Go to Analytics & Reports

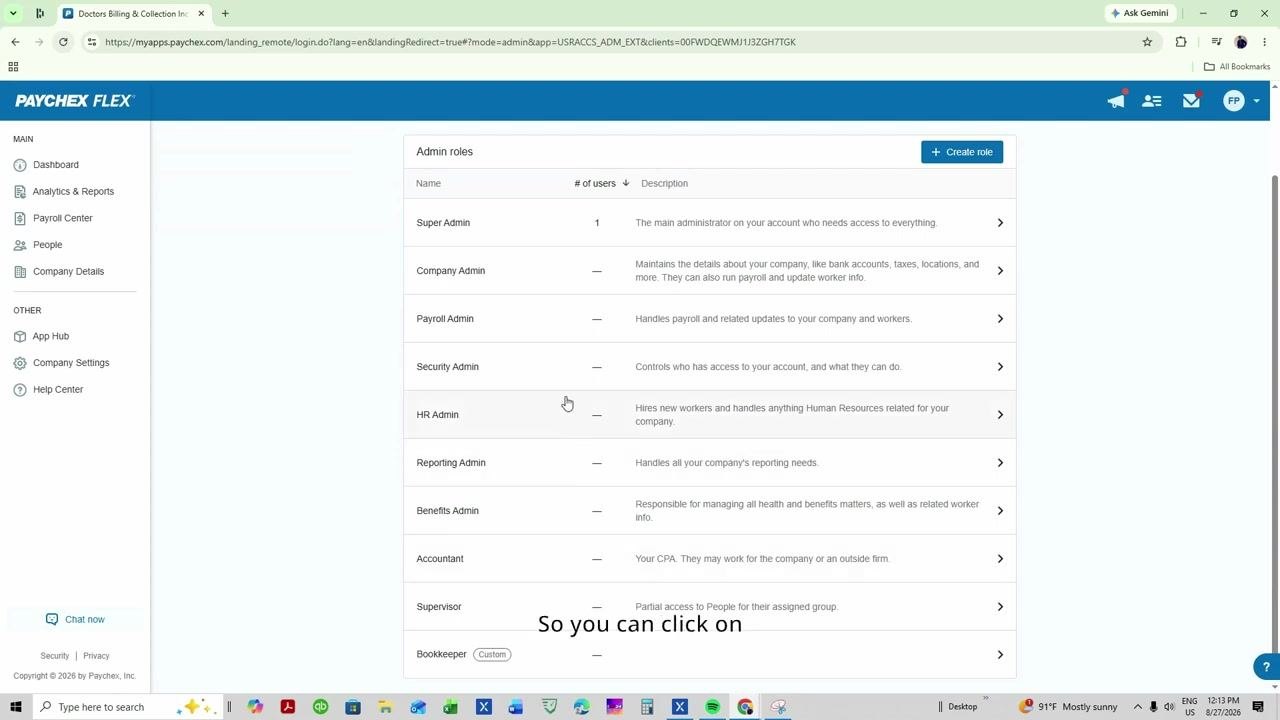pos(73,192)
